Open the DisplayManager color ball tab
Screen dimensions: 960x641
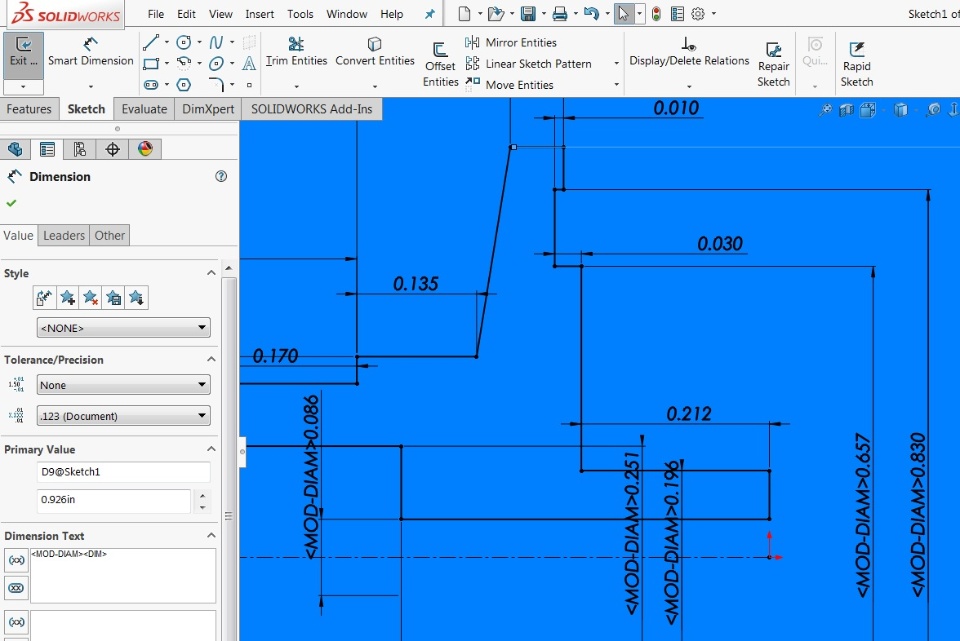click(x=145, y=149)
